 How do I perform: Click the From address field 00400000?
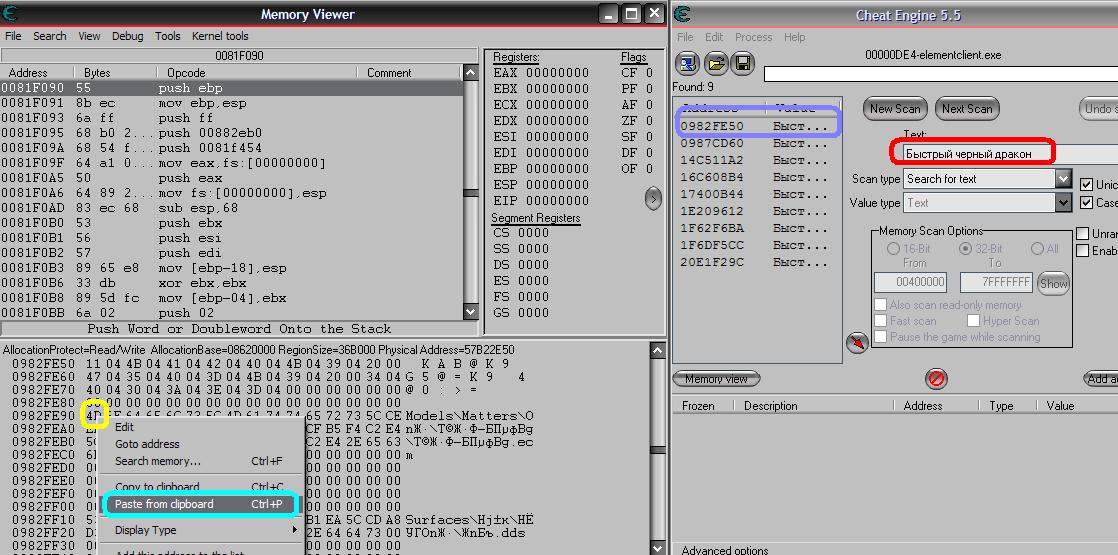coord(911,282)
